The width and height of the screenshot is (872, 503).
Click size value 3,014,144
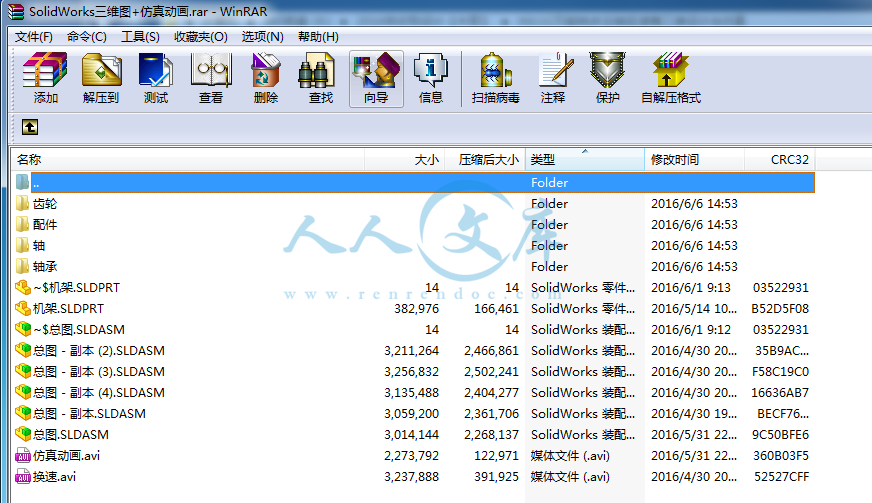click(412, 435)
